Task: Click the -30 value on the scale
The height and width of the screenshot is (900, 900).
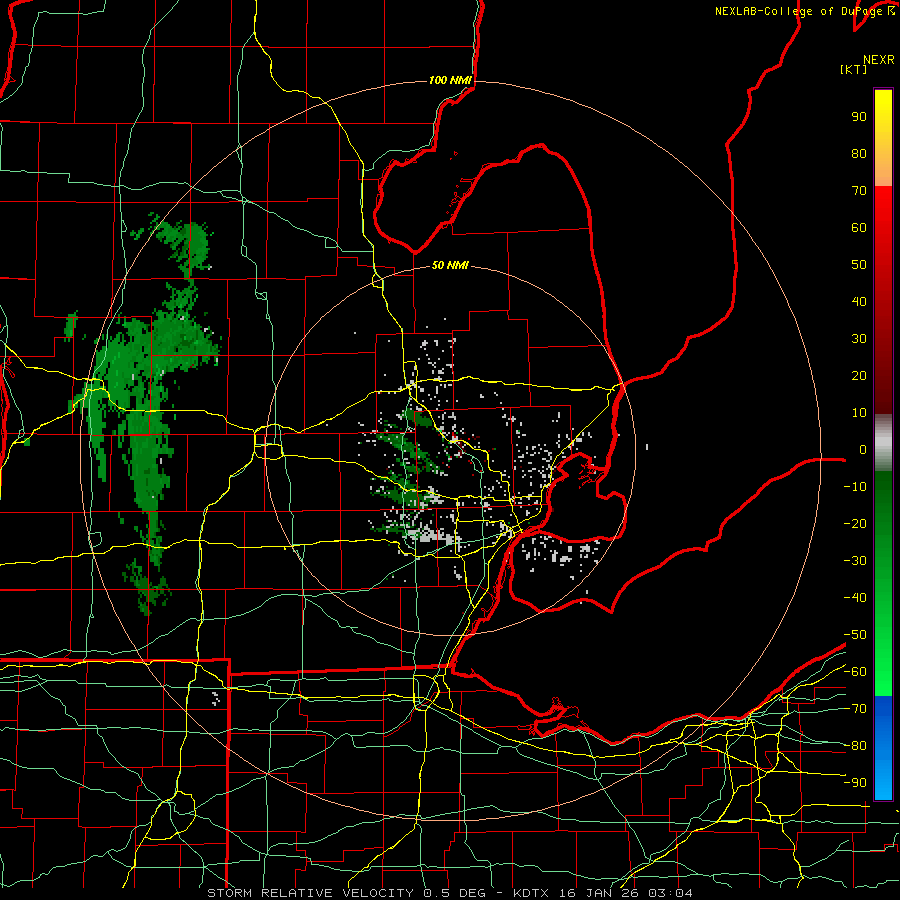Action: click(855, 561)
